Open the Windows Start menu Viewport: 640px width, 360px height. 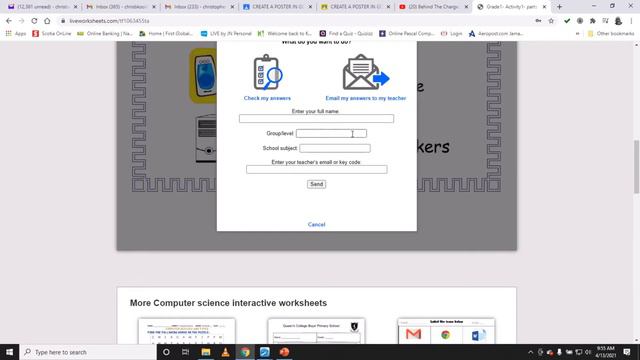[9, 352]
